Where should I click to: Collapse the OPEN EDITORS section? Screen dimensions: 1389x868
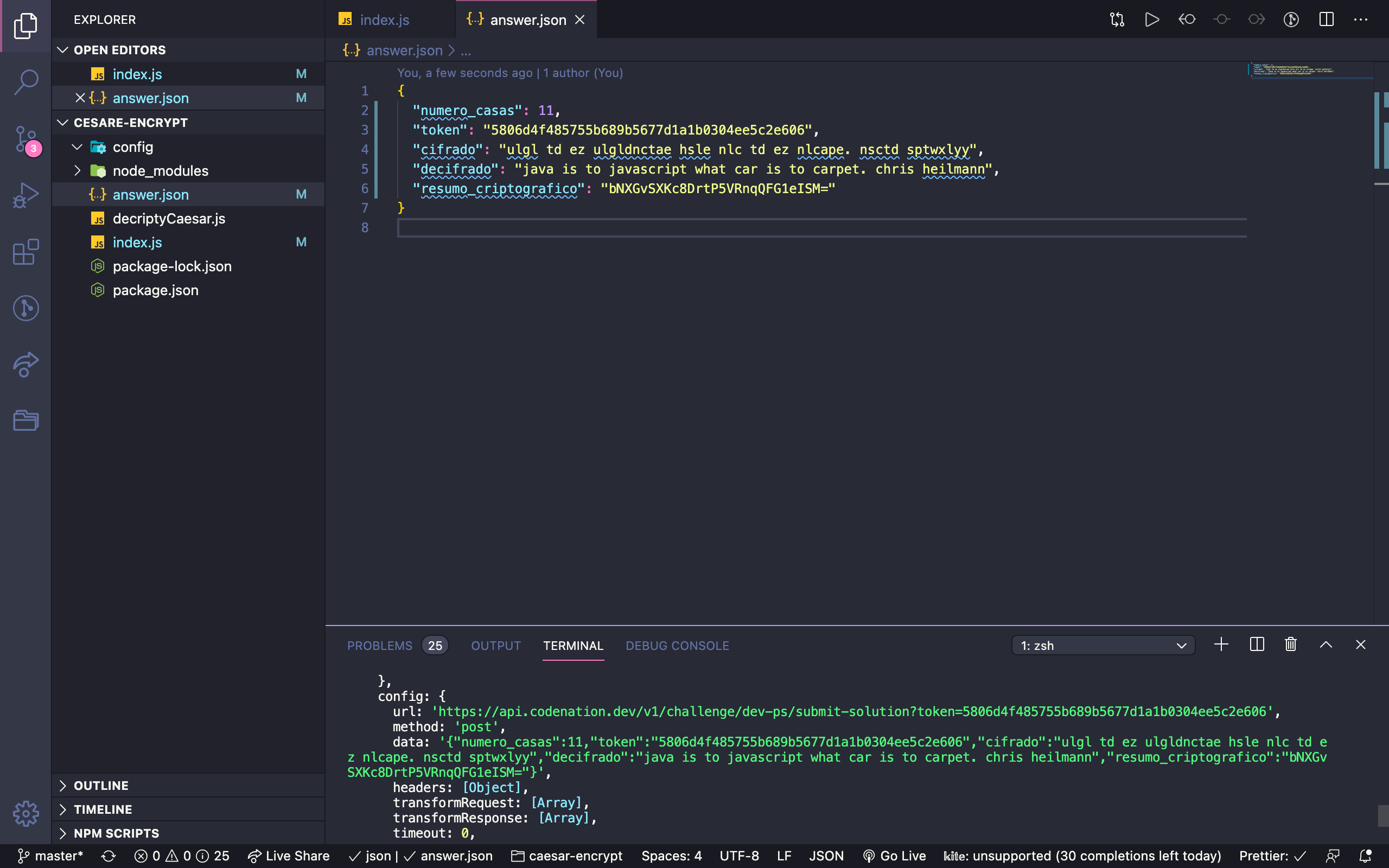pyautogui.click(x=63, y=50)
